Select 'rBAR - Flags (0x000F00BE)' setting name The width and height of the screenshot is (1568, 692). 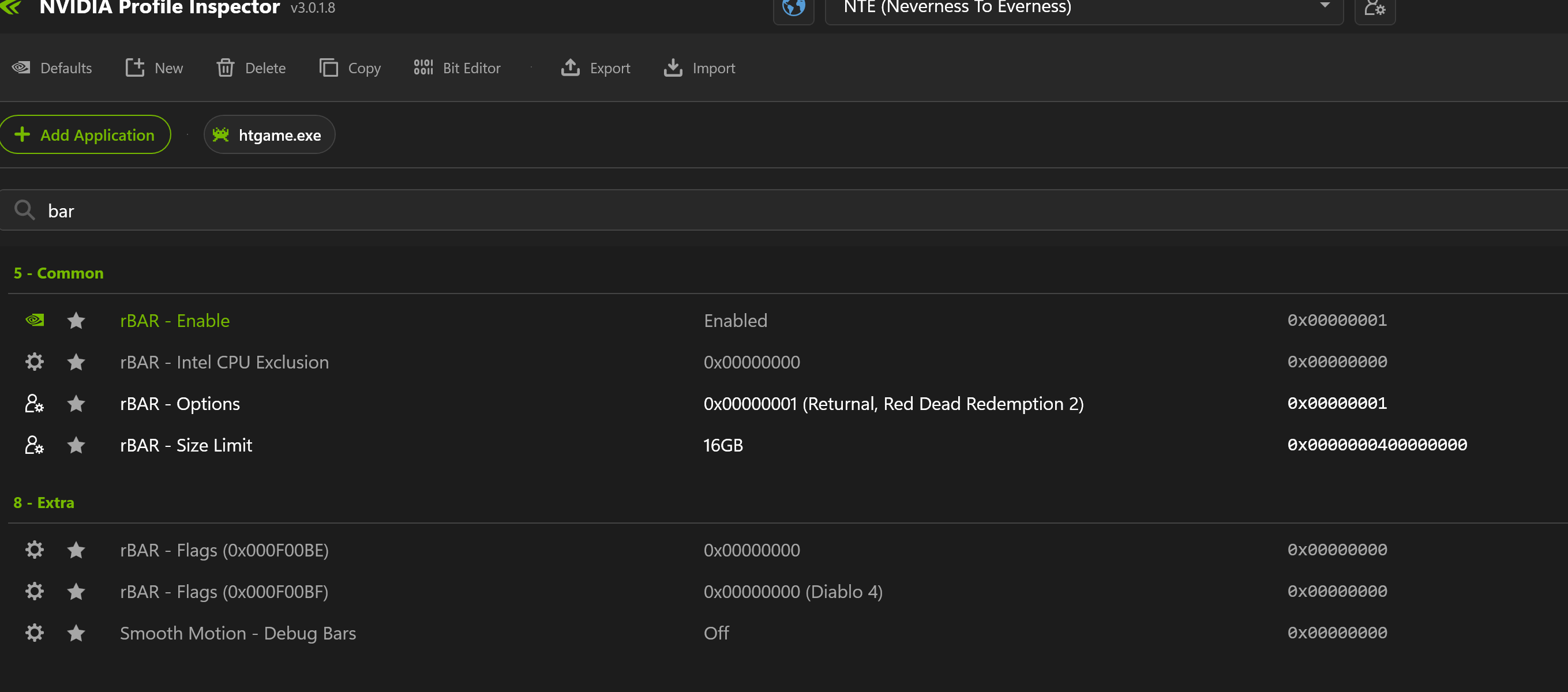(224, 550)
